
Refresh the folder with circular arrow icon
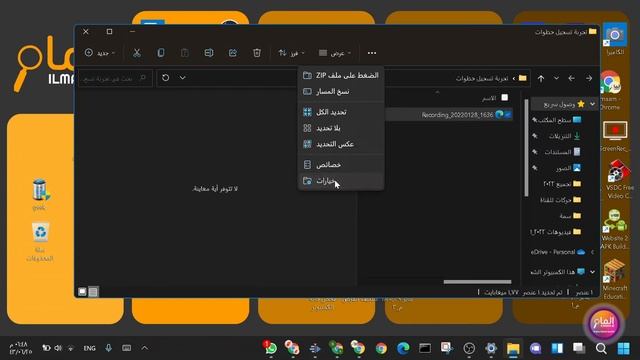(165, 78)
